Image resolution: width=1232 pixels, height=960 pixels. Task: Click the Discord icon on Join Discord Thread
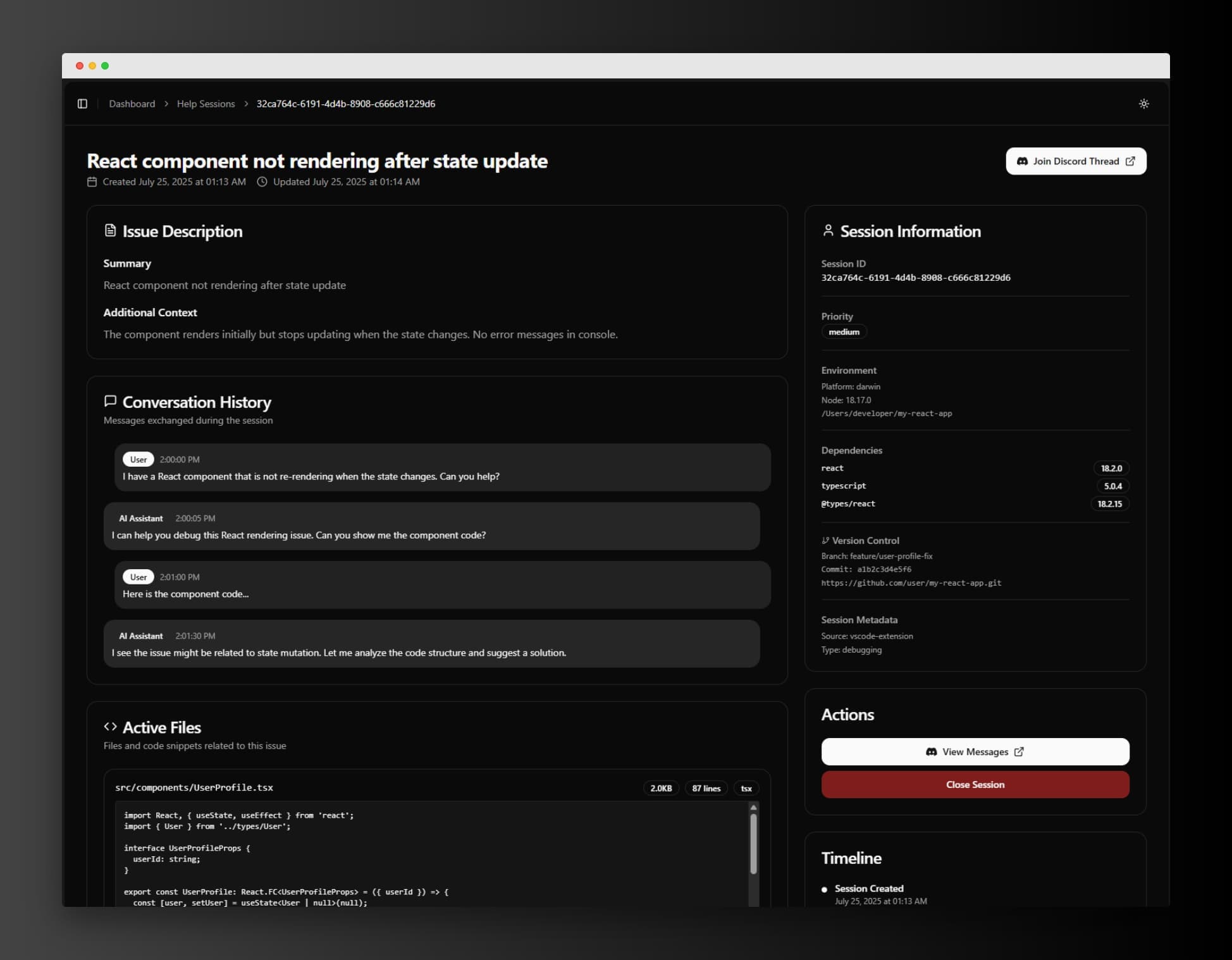(1021, 161)
